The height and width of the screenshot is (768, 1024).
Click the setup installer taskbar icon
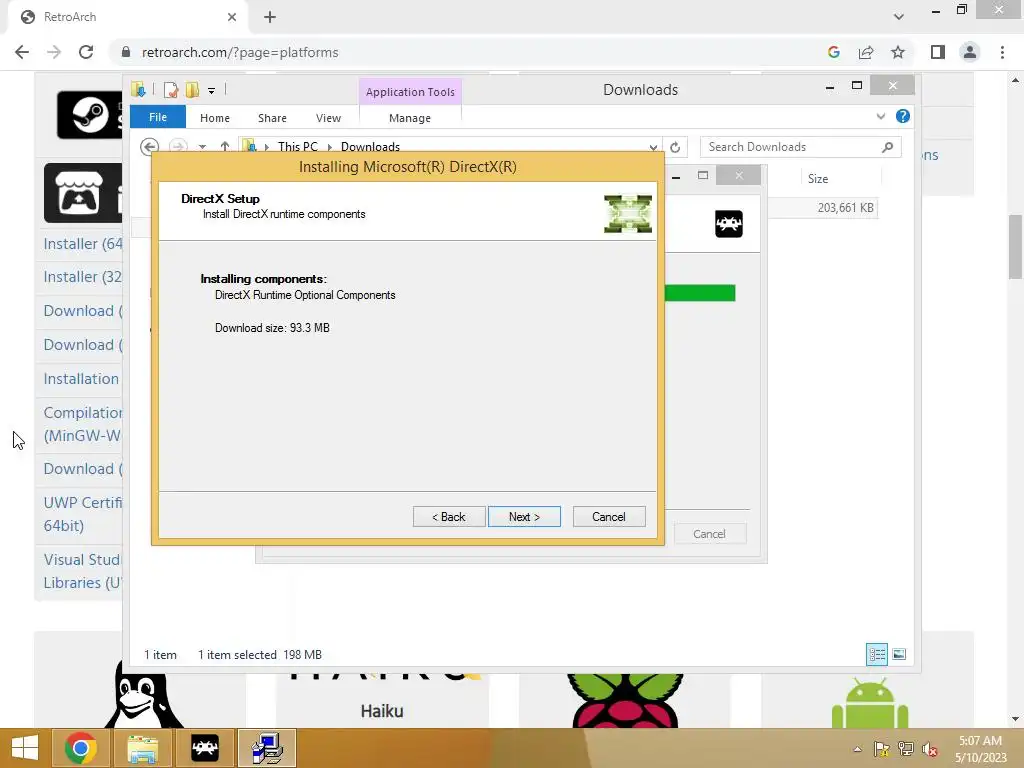tap(266, 748)
